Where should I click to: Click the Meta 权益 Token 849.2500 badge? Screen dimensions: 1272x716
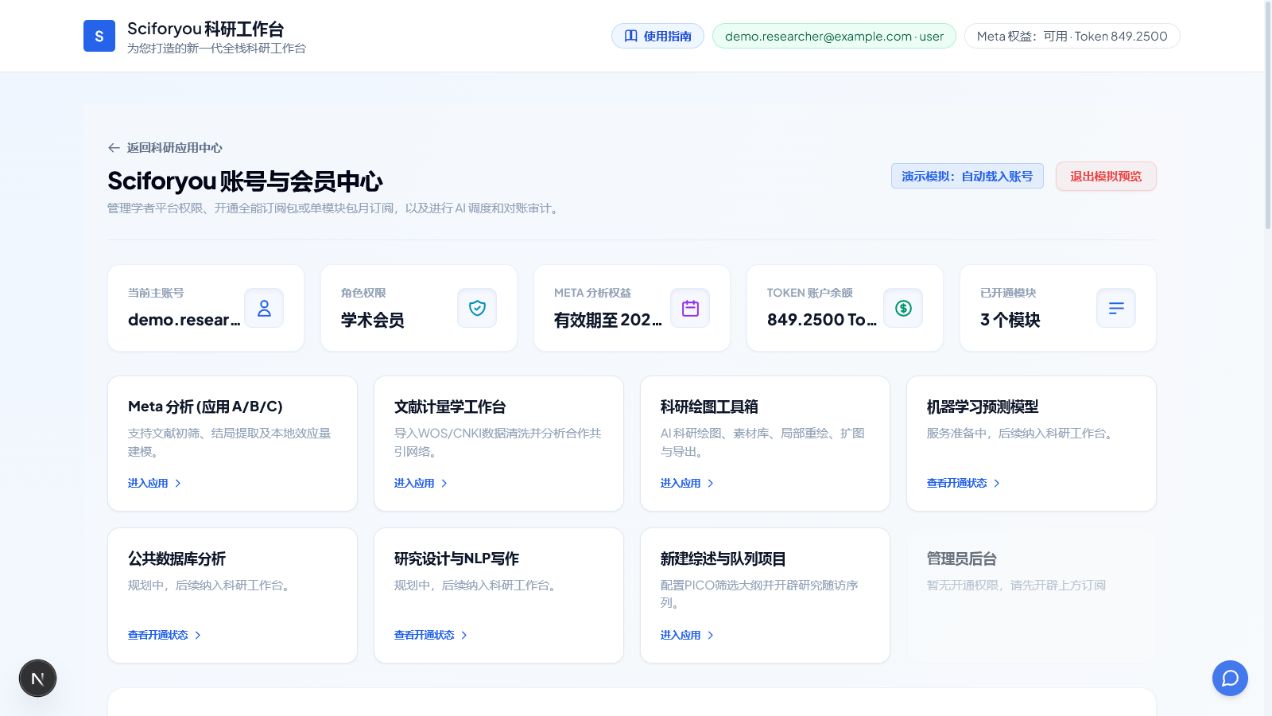(x=1072, y=36)
